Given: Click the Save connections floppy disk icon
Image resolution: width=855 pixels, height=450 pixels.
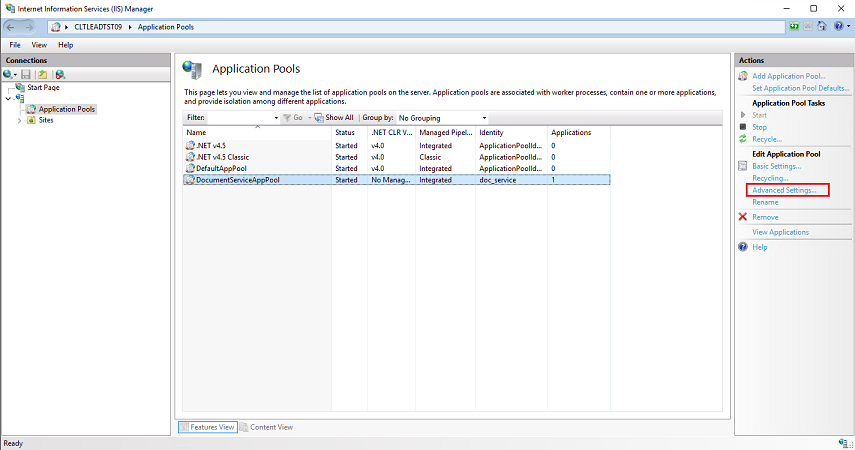Looking at the screenshot, I should point(26,74).
